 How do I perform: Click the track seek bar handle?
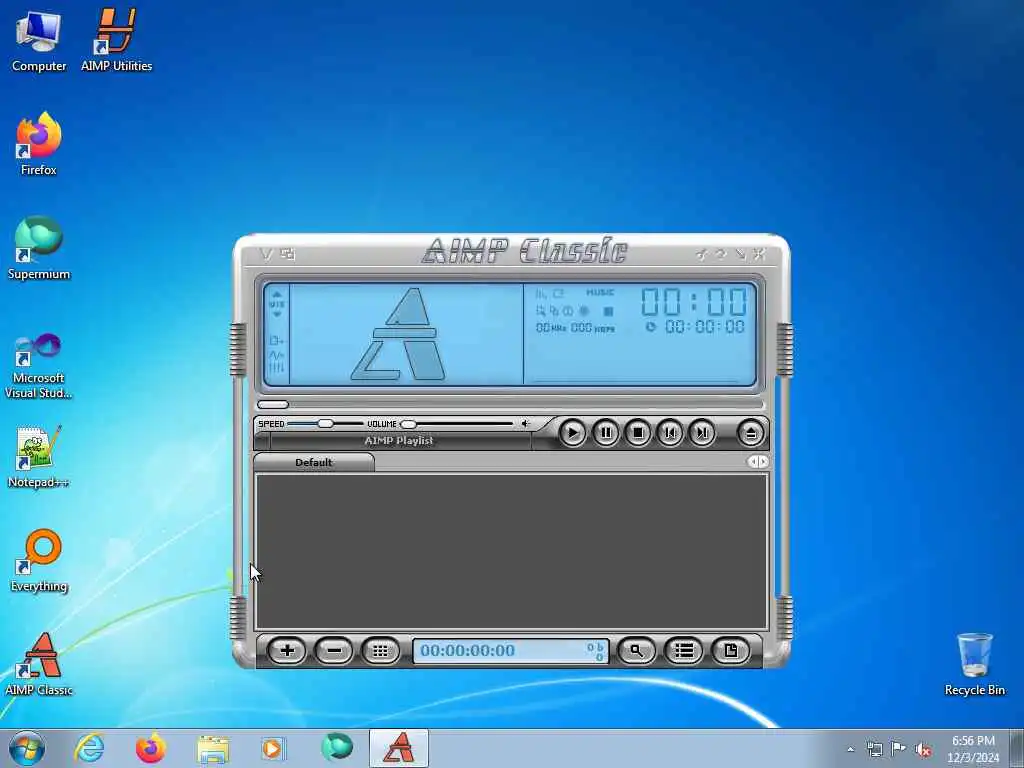[x=273, y=404]
